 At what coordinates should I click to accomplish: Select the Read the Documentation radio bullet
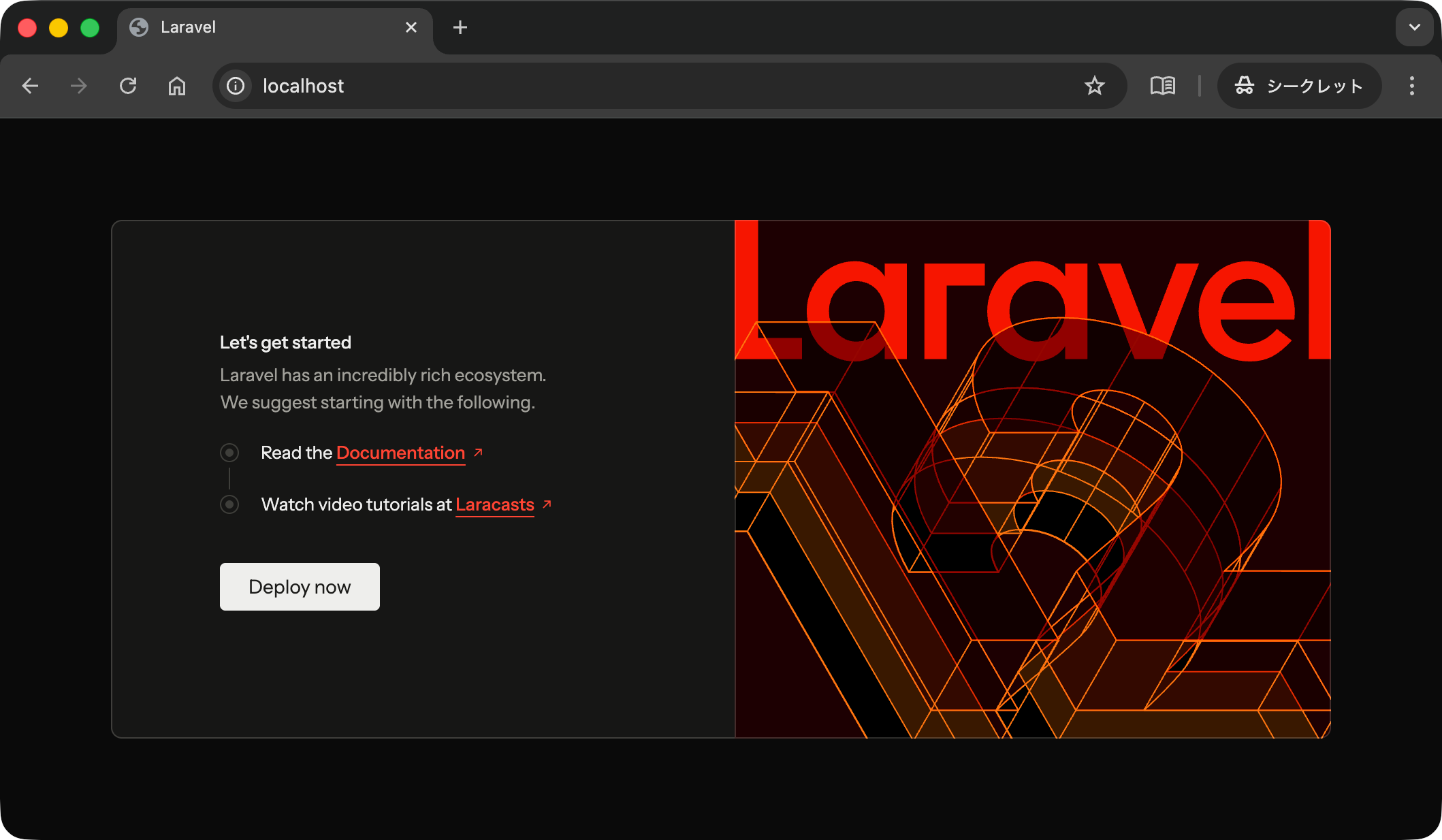coord(229,452)
